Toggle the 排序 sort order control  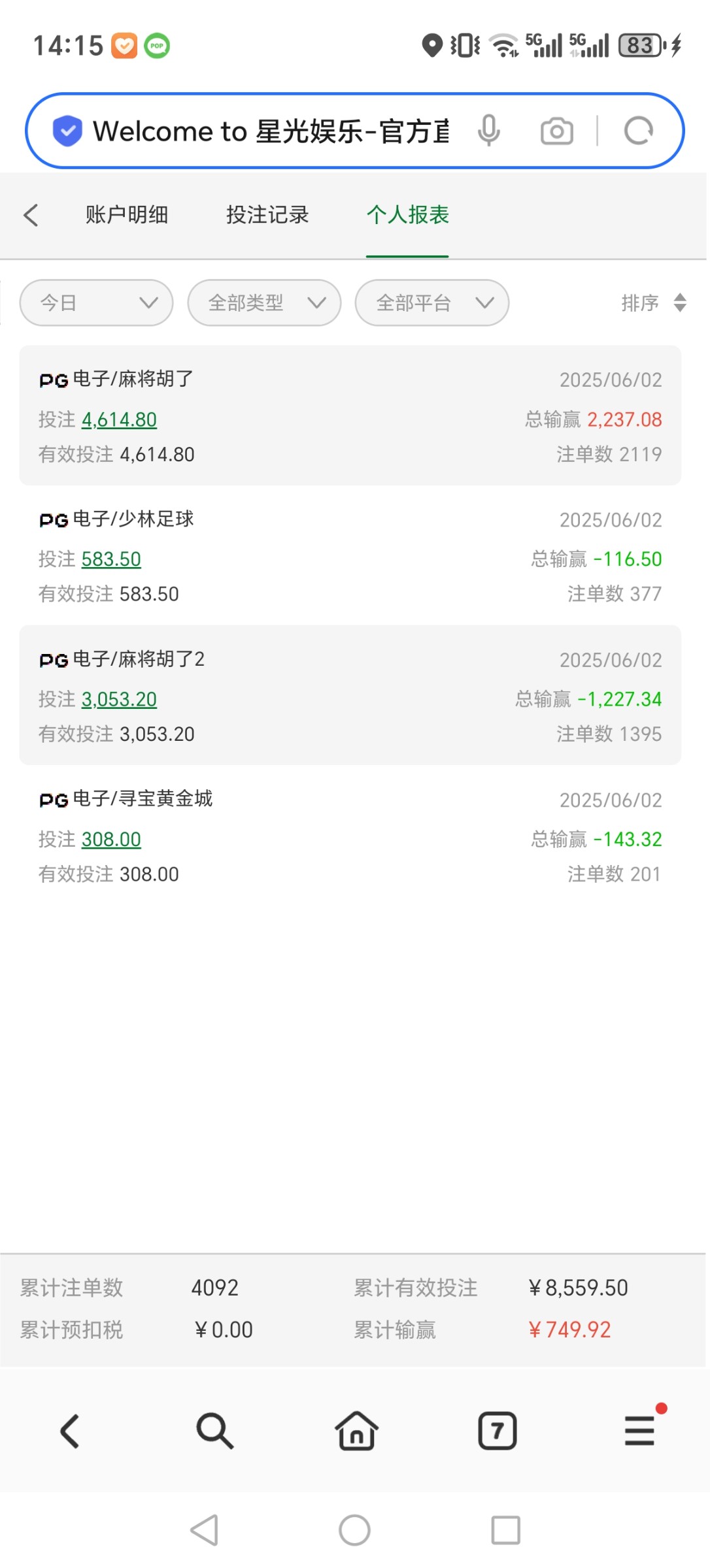pos(653,302)
